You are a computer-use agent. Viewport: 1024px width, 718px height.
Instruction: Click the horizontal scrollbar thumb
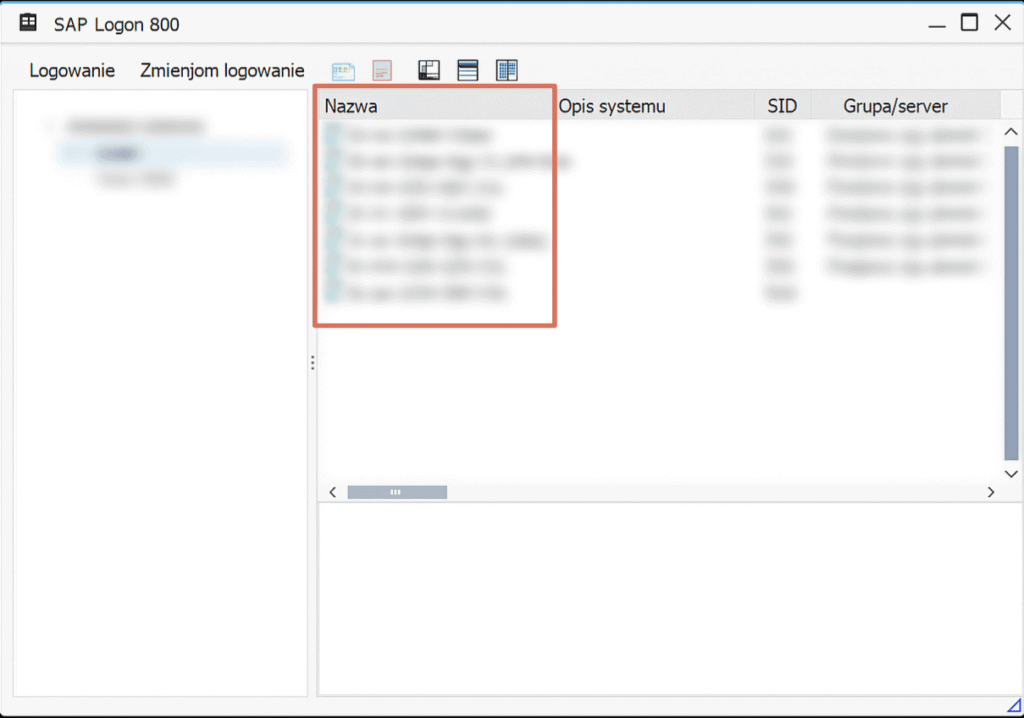(x=397, y=492)
